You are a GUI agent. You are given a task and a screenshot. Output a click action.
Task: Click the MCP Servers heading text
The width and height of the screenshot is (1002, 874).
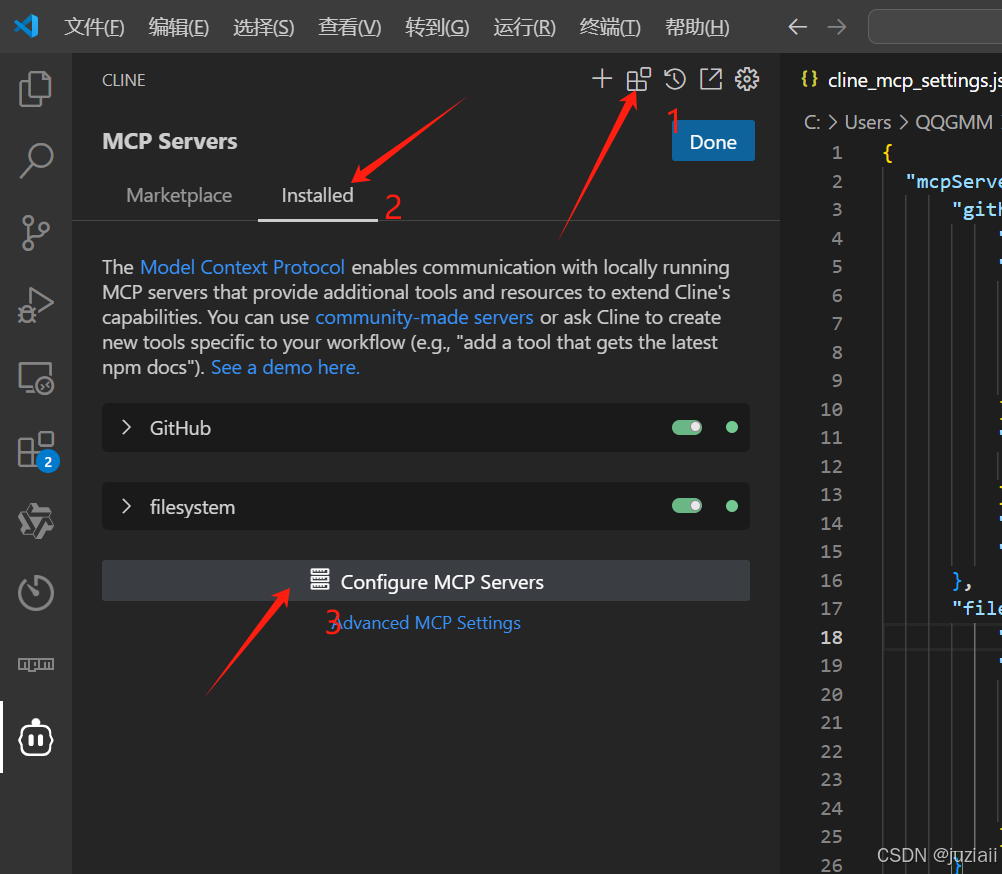coord(169,141)
